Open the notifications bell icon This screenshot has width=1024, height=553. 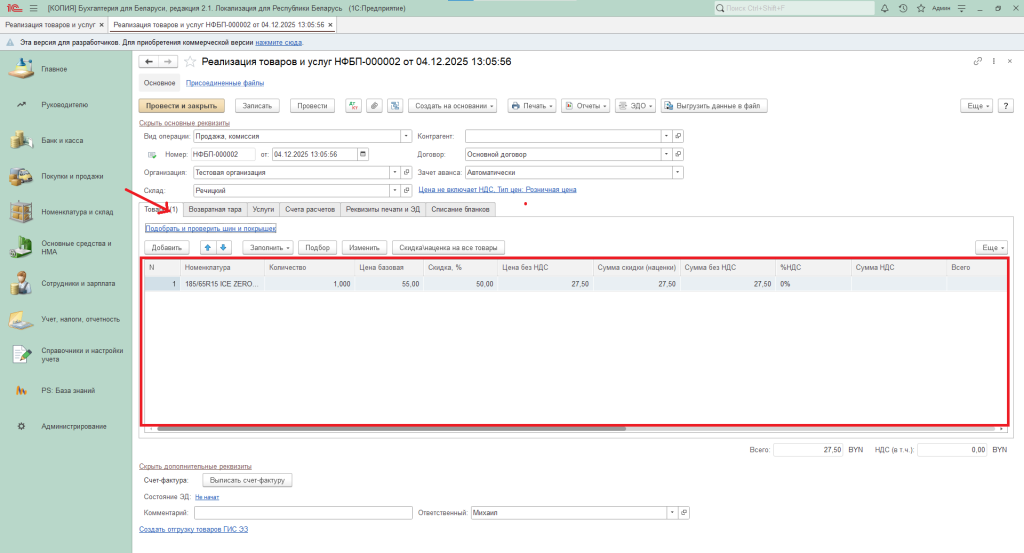(x=885, y=8)
